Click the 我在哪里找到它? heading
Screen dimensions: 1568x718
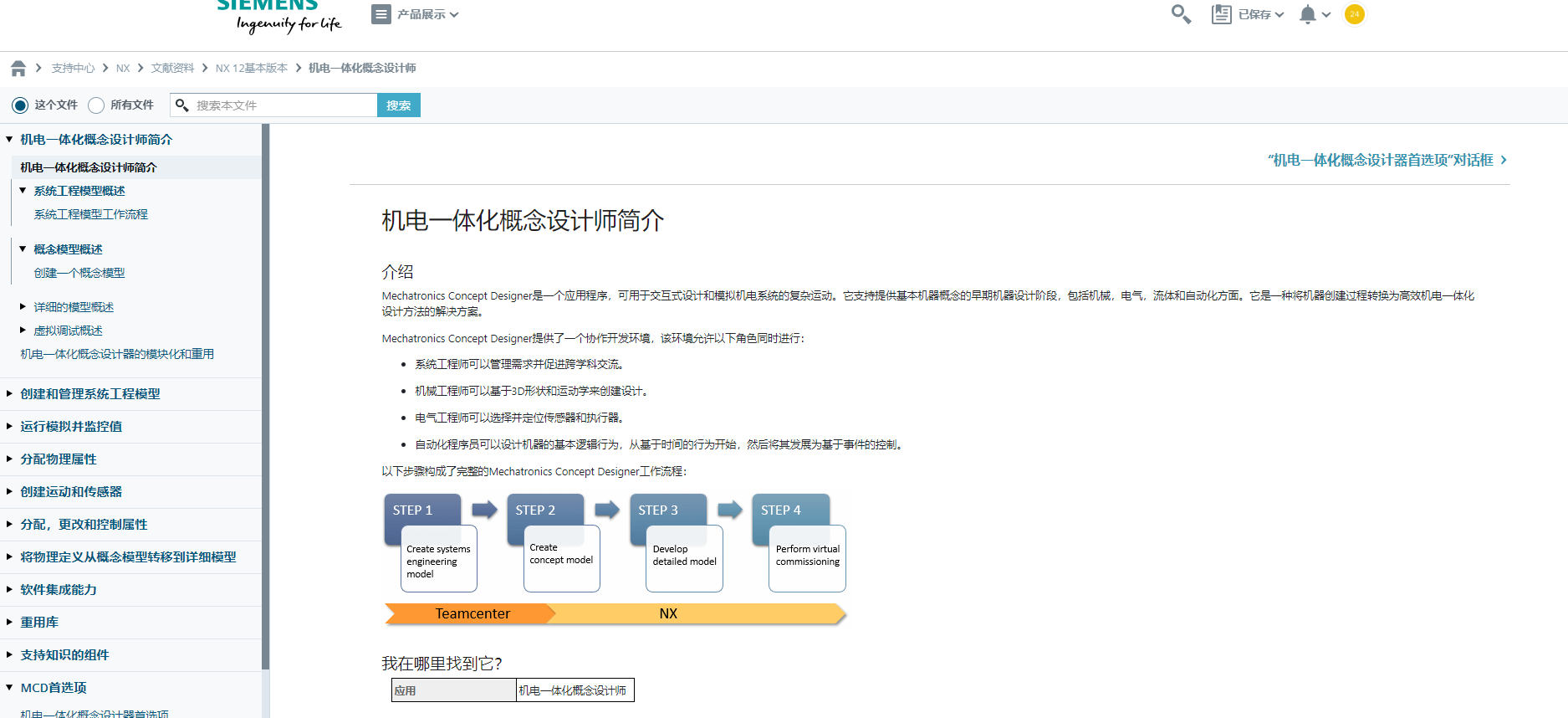click(442, 664)
